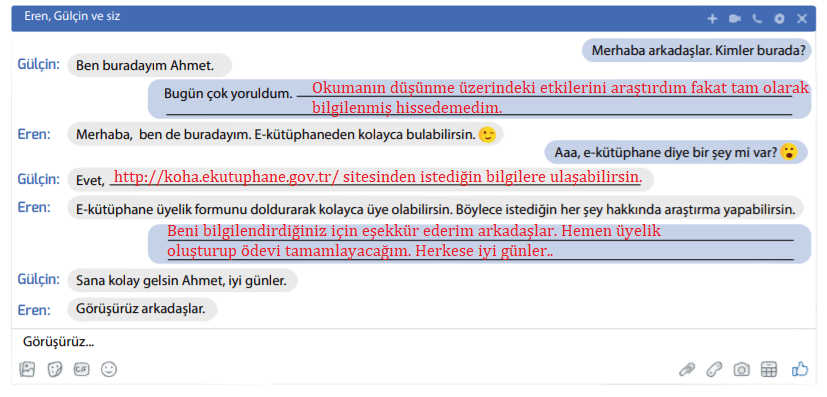Click red text 'Okumanın düşünme üzerindeki etkilerini'
The width and height of the screenshot is (827, 397).
click(459, 88)
